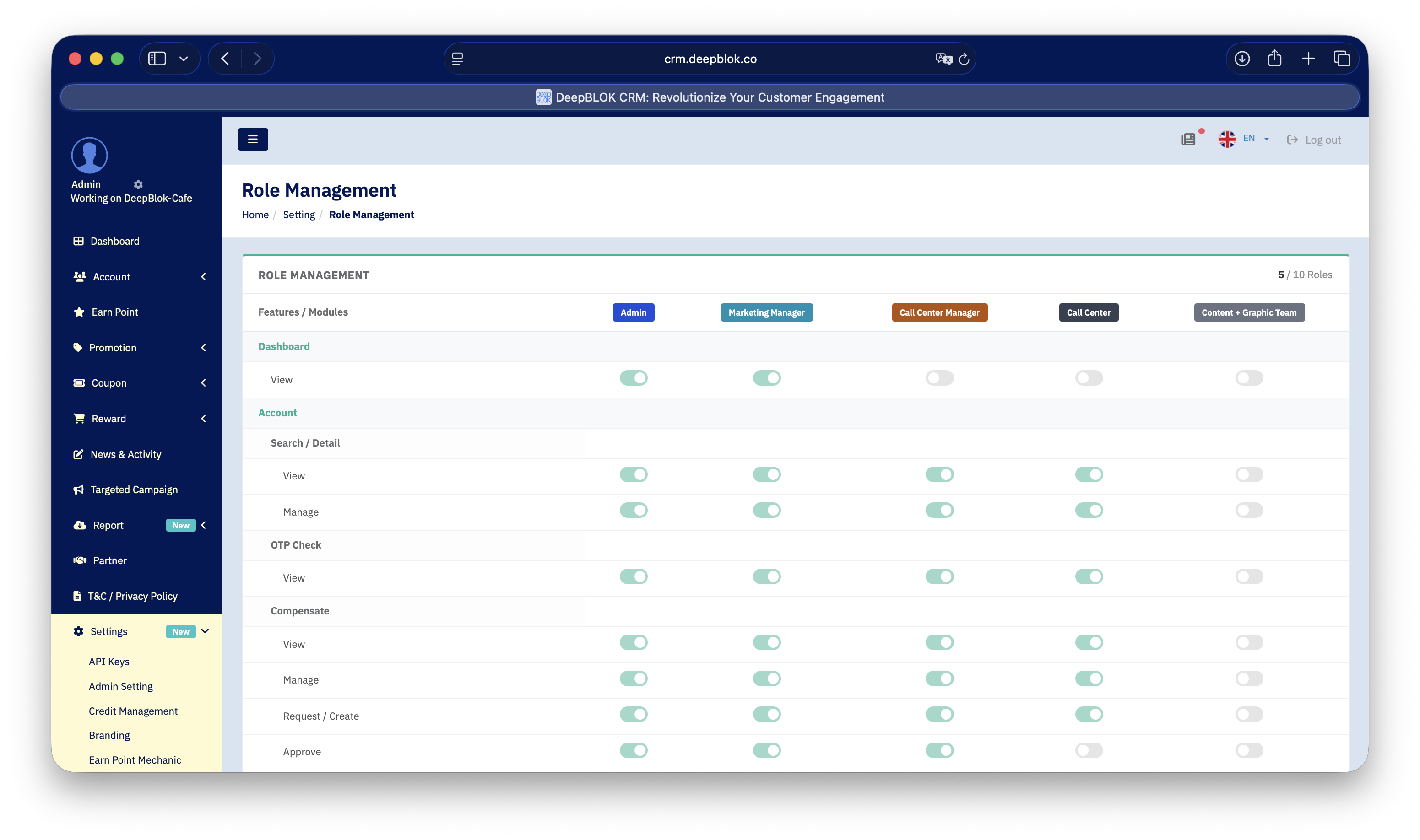The width and height of the screenshot is (1420, 840).
Task: Click the Partner handshake icon
Action: 79,560
